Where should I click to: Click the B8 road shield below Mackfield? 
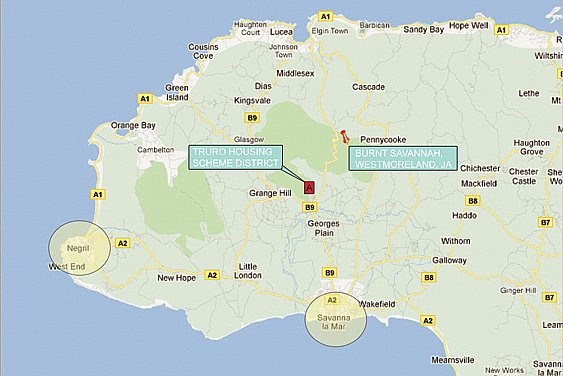click(473, 201)
